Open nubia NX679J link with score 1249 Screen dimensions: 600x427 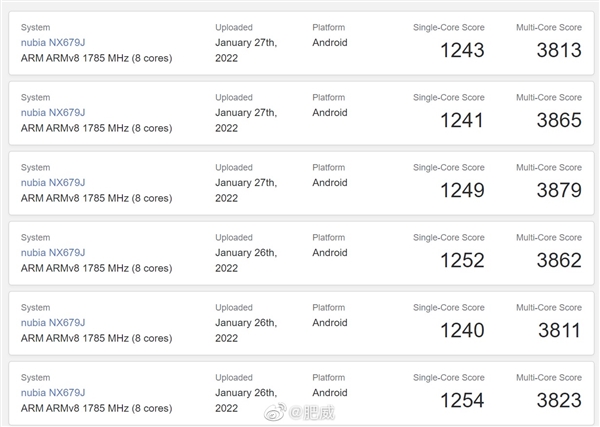click(53, 183)
